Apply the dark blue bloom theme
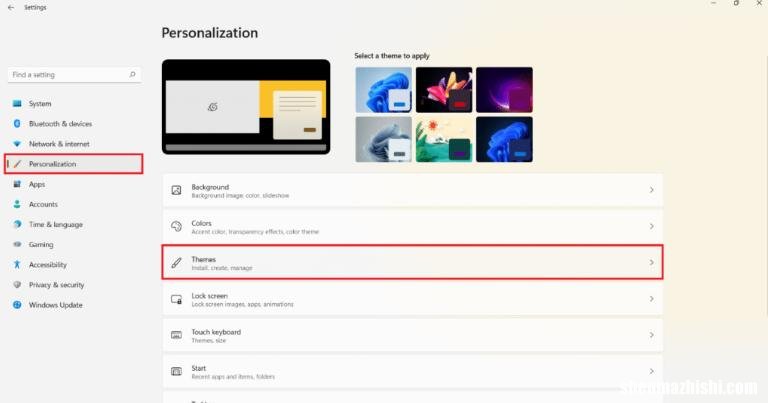Image resolution: width=768 pixels, height=403 pixels. (x=504, y=139)
